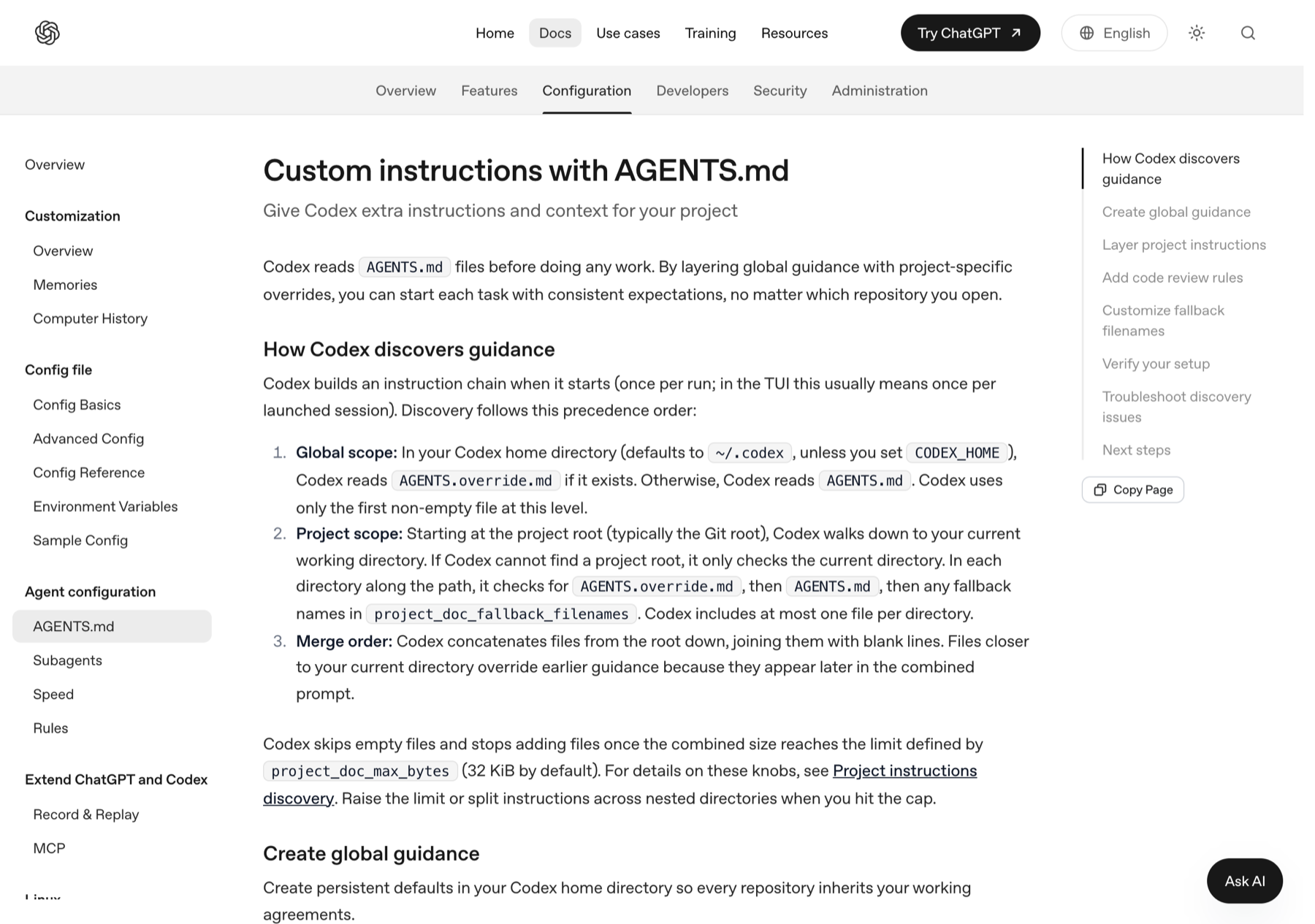Viewport: 1315px width, 924px height.
Task: Click the Agent configuration sidebar section heading
Action: 91,592
